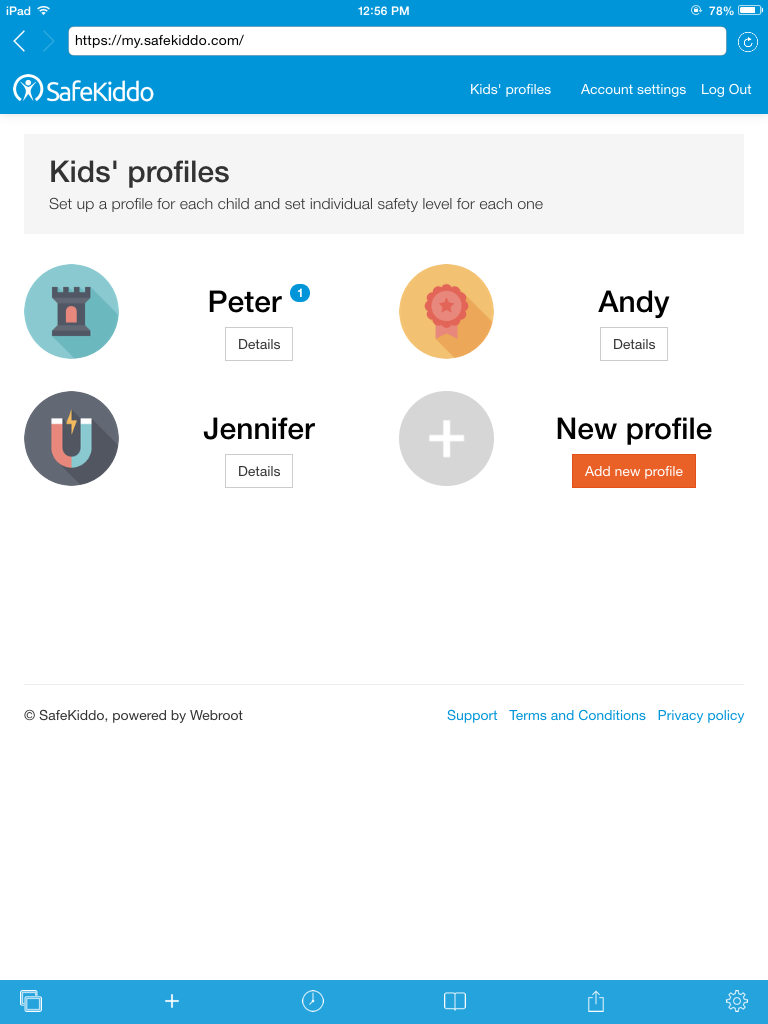
Task: Click the SafeKiddo logo
Action: click(x=84, y=90)
